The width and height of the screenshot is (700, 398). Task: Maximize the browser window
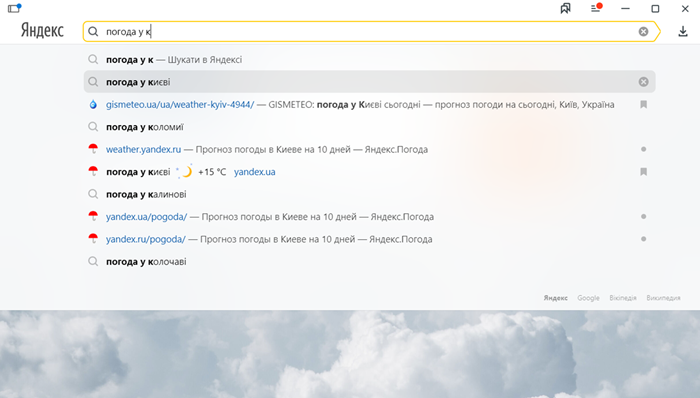[x=655, y=8]
